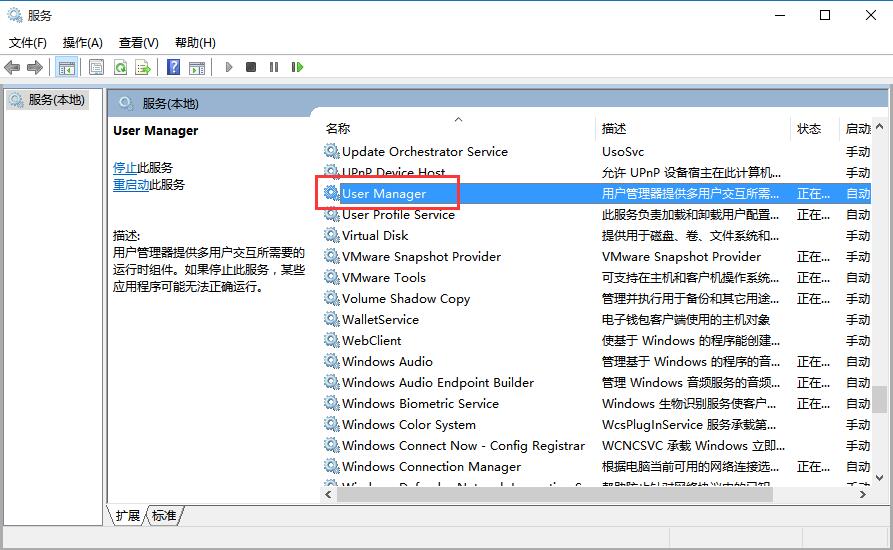Open the Properties toolbar icon
This screenshot has height=550, width=893.
(96, 68)
